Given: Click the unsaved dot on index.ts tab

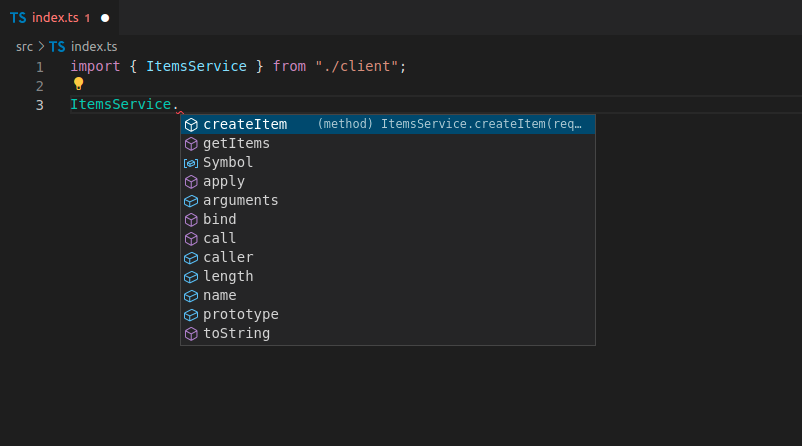Looking at the screenshot, I should click(x=105, y=18).
